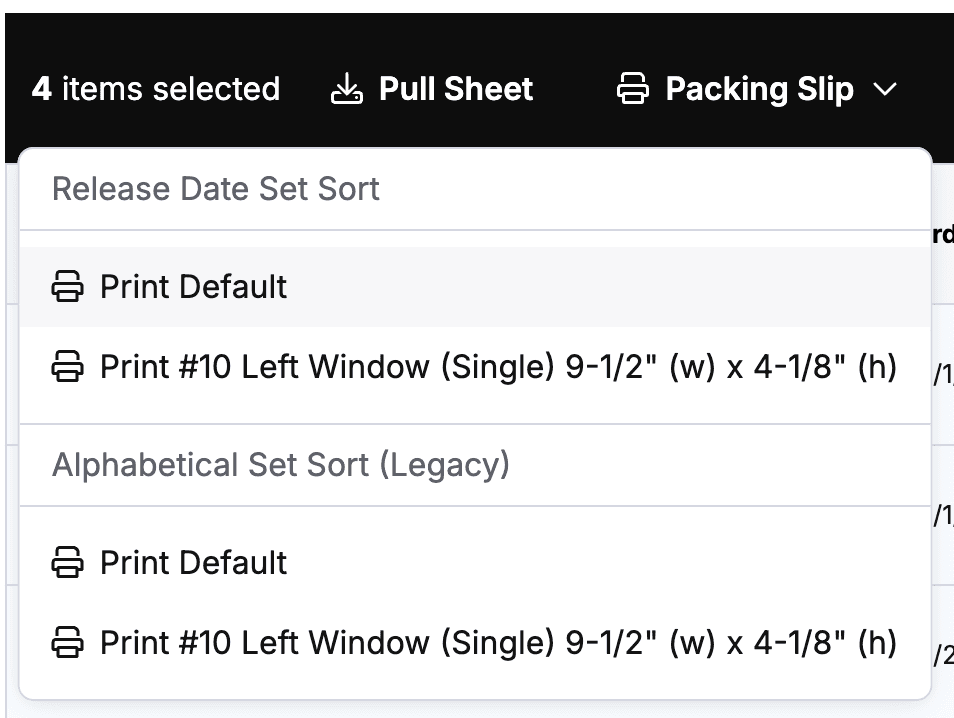Click the cut-off column header at right edge
Screen dimensions: 954x718
tap(943, 234)
